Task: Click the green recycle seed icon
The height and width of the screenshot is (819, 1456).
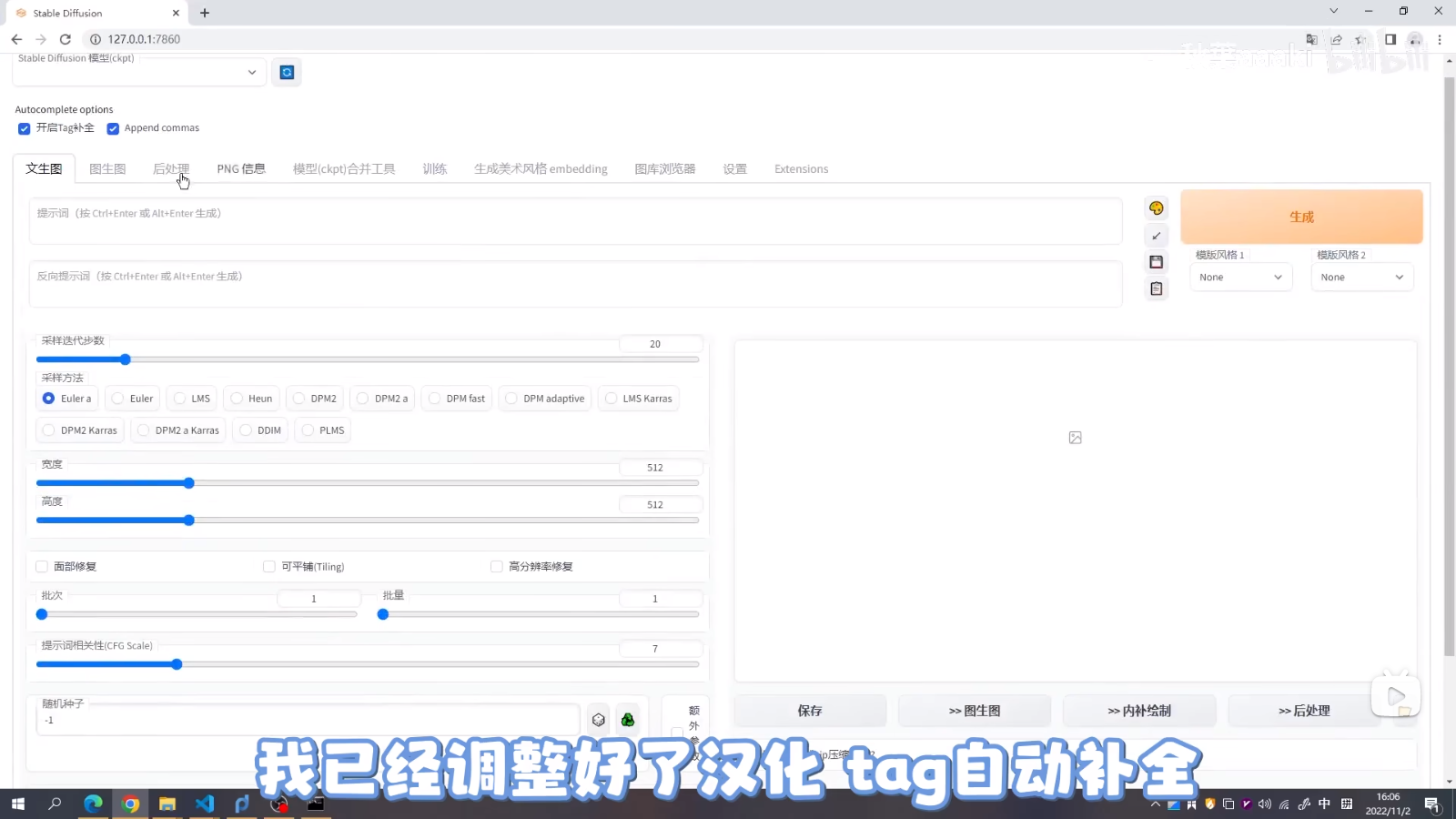Action: [628, 720]
